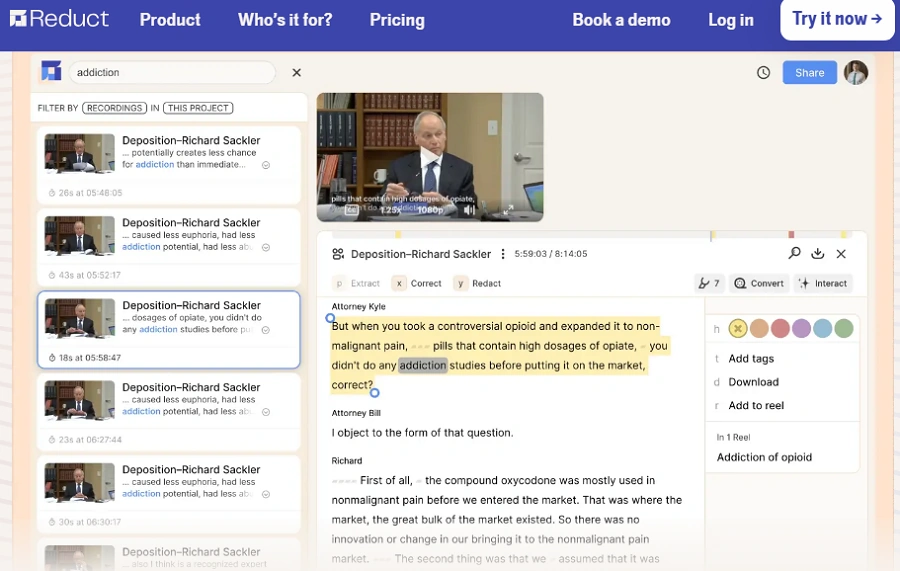Open three-dot menu beside Deposition-Richard Sackler title
The height and width of the screenshot is (571, 900).
(x=503, y=254)
